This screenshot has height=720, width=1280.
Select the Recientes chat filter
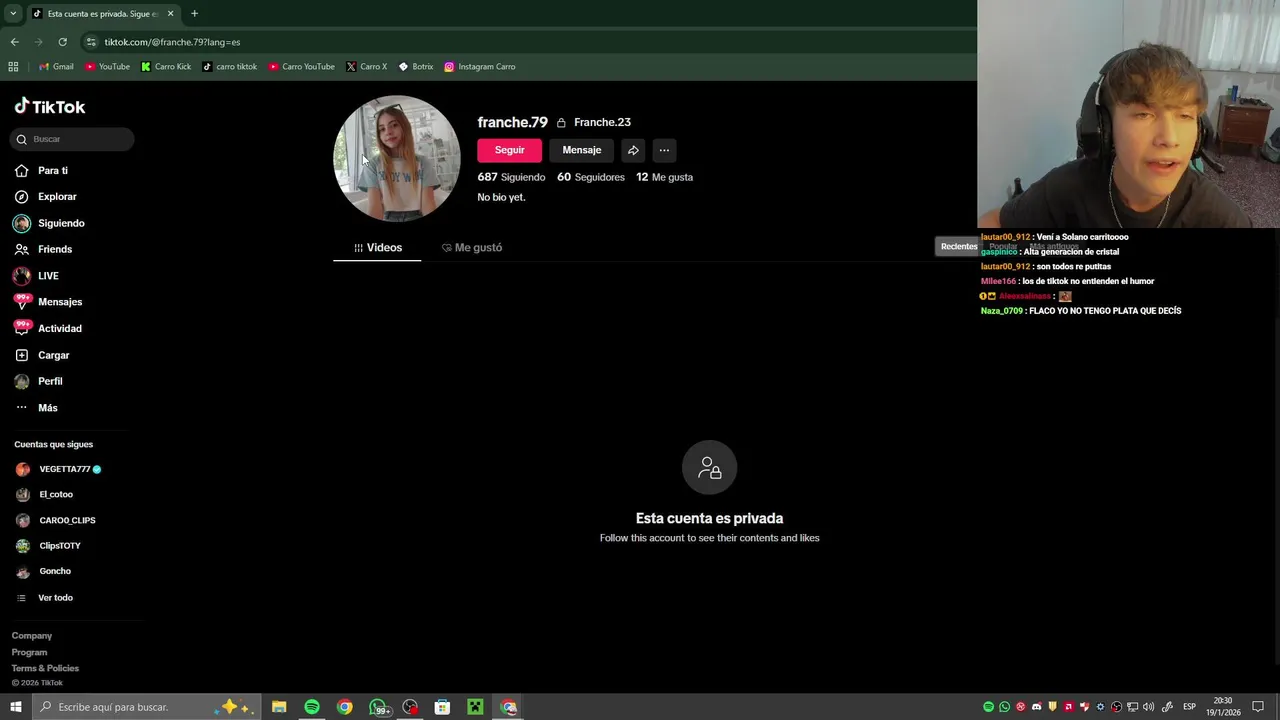point(958,247)
